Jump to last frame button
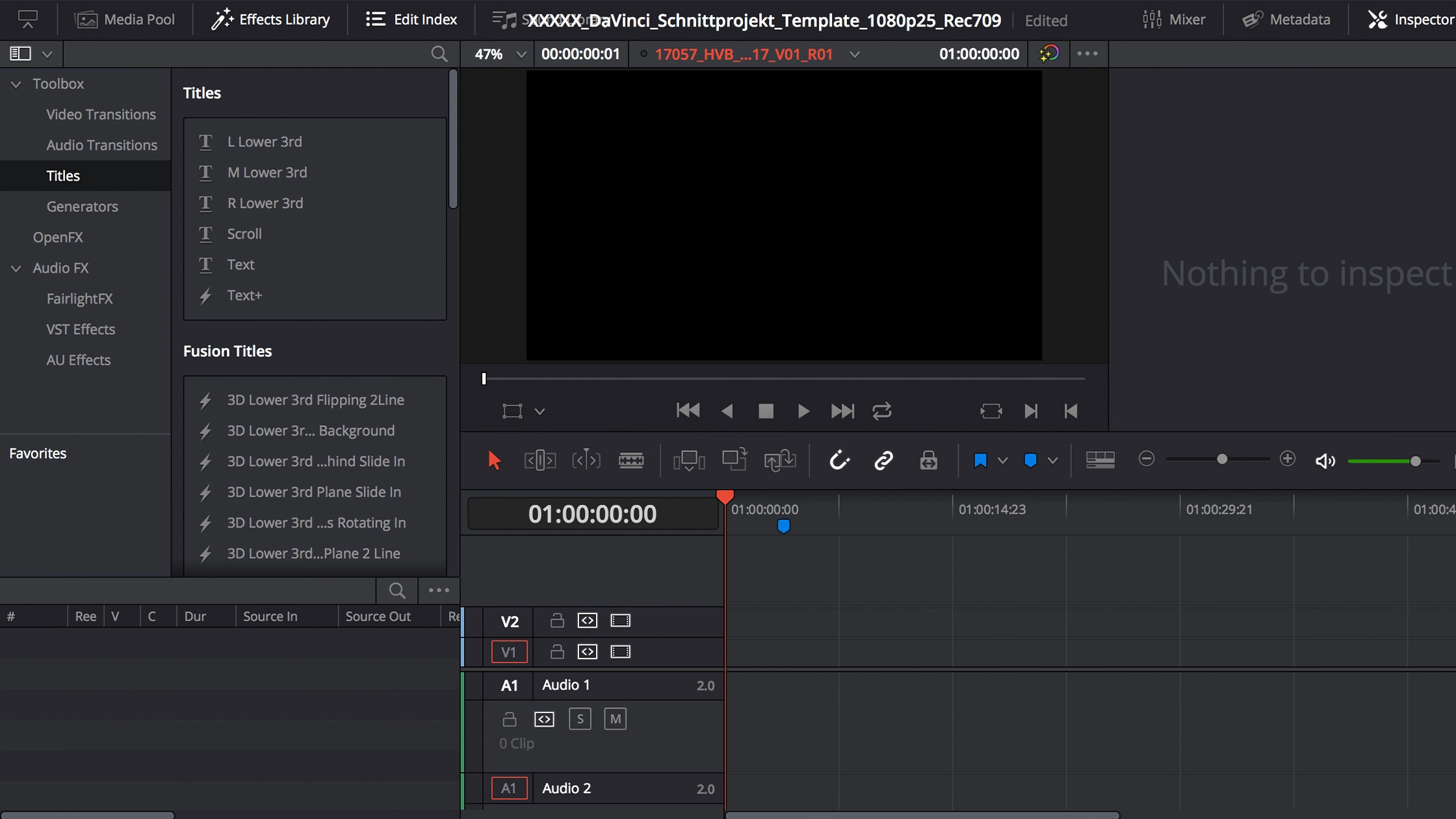1456x819 pixels. (x=842, y=411)
